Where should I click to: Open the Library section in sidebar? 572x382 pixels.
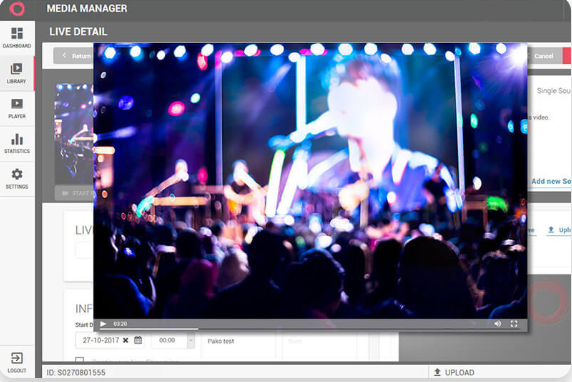click(x=17, y=73)
